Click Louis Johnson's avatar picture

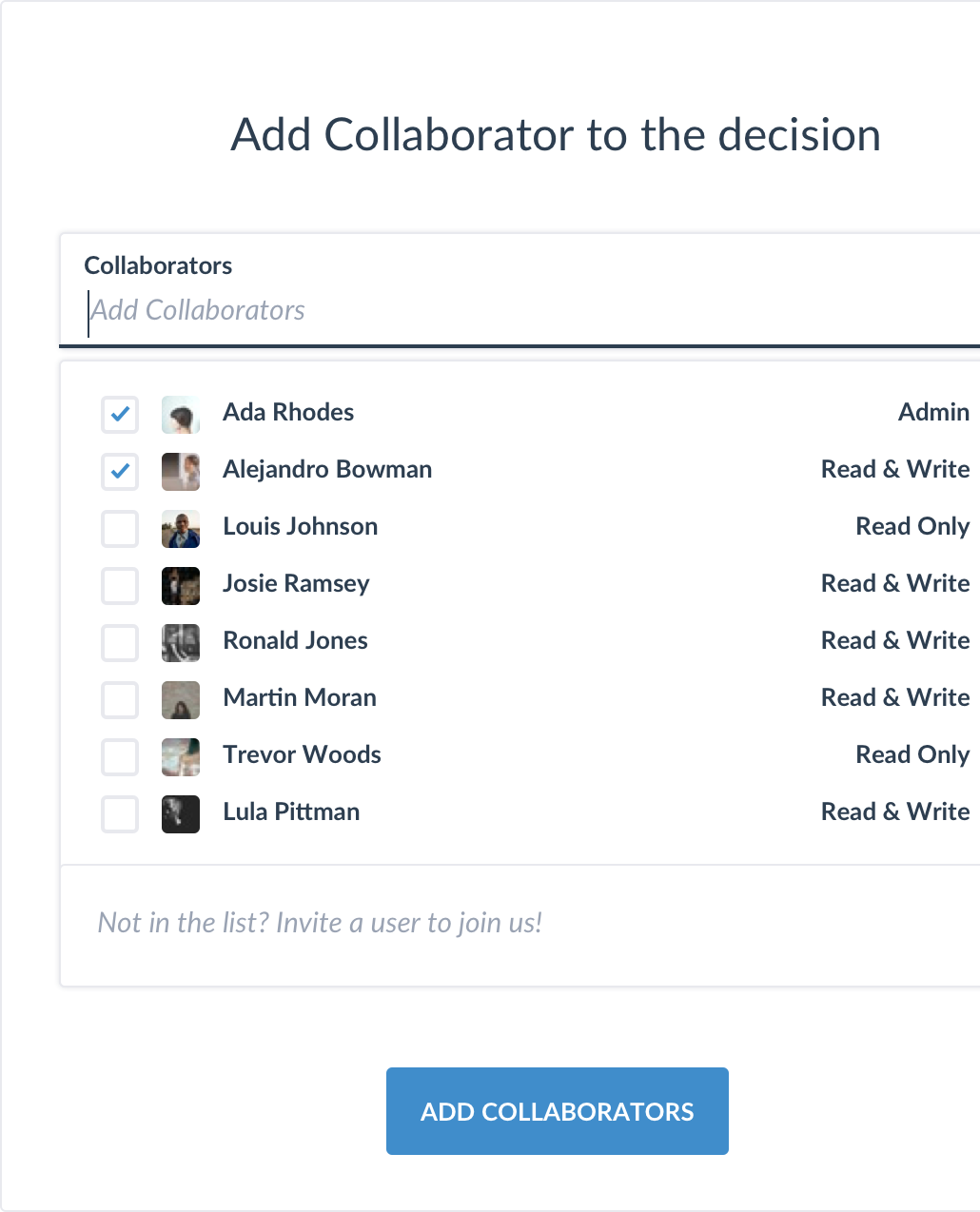181,528
